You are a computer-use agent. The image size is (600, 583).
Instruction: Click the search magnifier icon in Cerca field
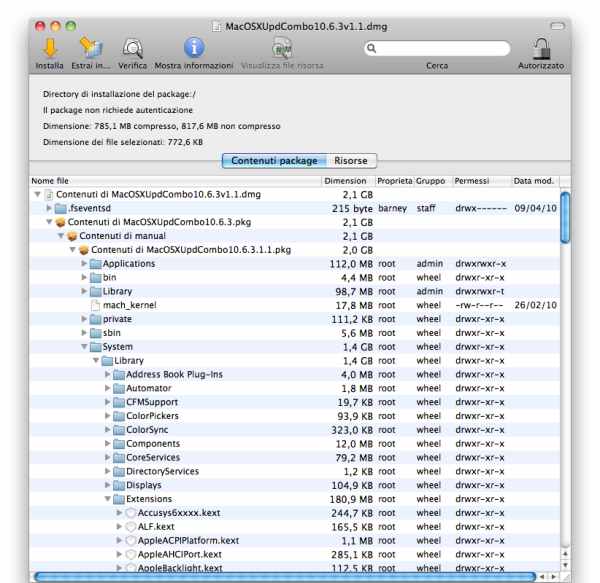[371, 48]
